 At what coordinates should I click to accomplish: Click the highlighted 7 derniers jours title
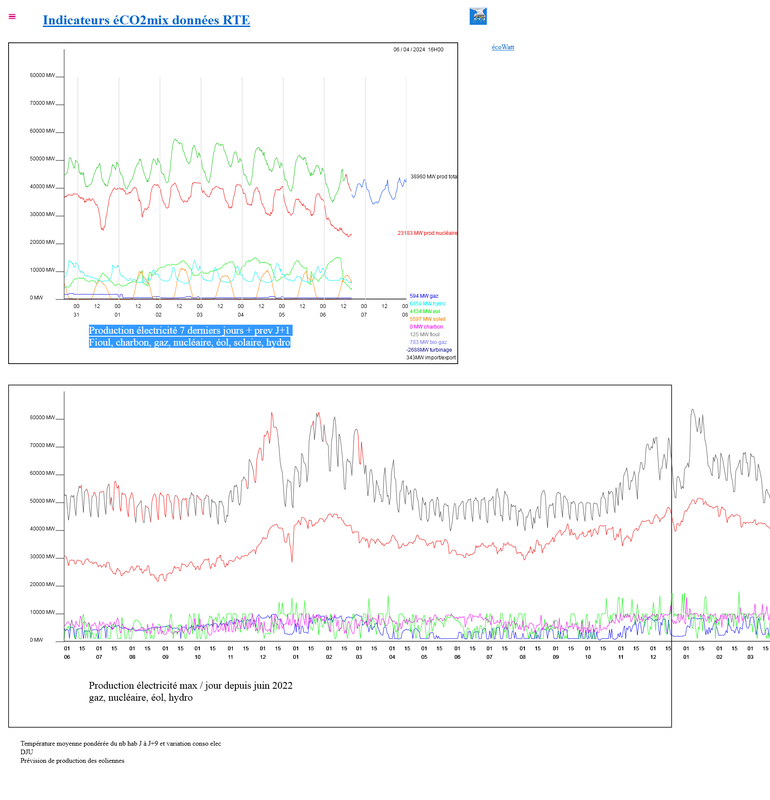coord(190,330)
